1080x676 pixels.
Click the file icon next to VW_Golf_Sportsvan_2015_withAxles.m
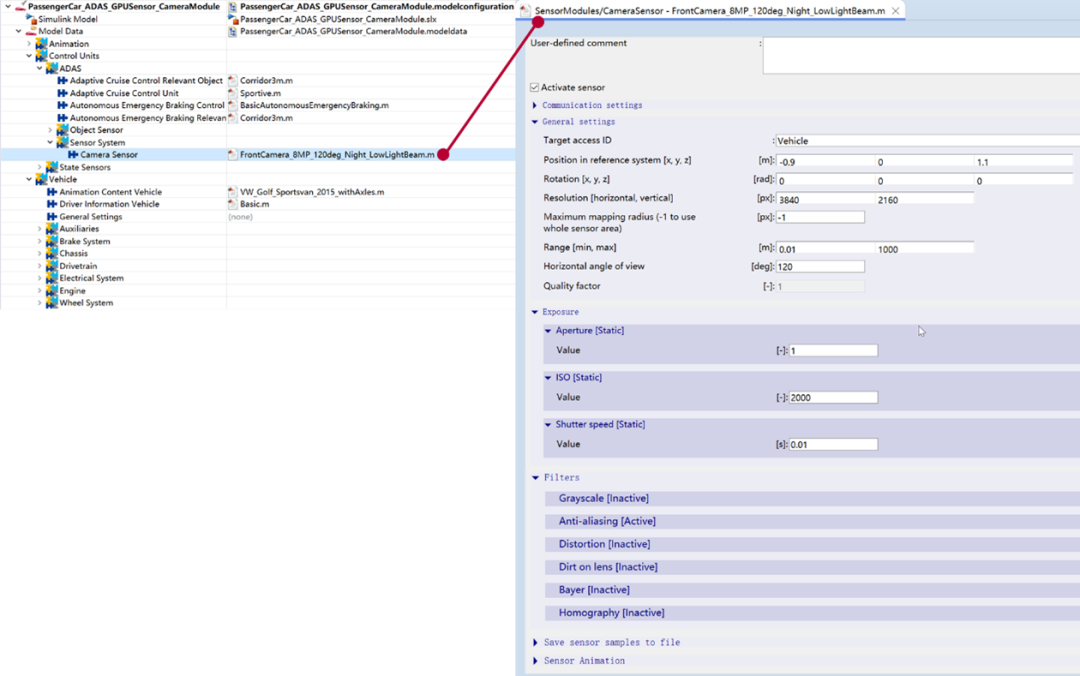(x=233, y=192)
